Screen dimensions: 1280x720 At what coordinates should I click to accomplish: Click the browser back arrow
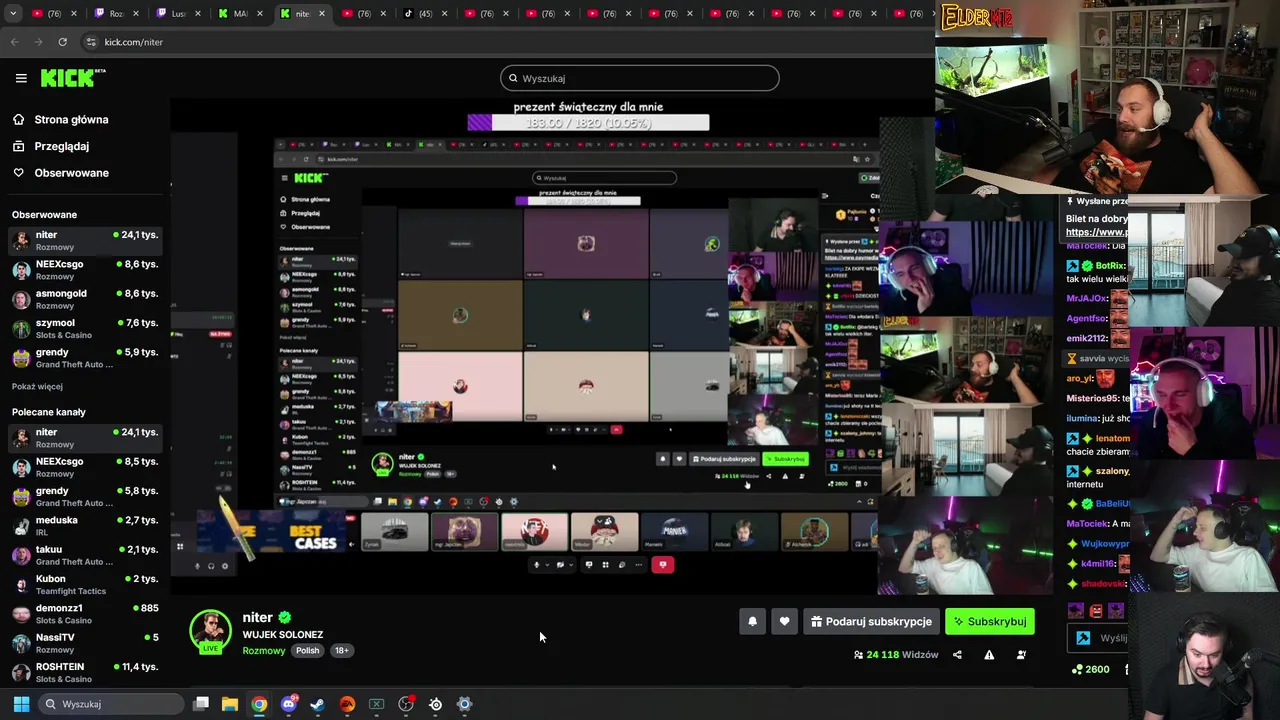[x=14, y=42]
